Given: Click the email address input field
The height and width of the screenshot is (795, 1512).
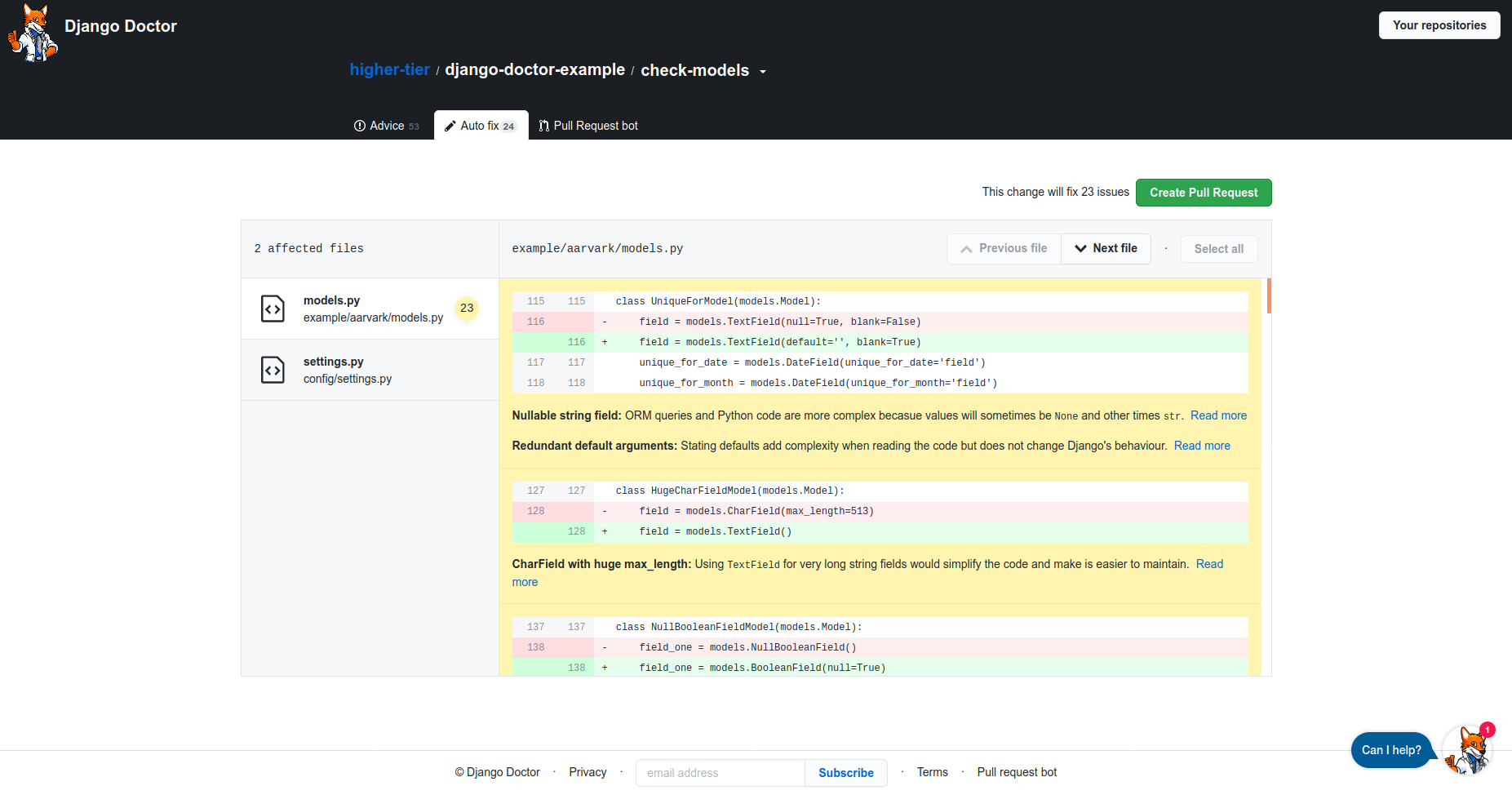Looking at the screenshot, I should pos(719,772).
